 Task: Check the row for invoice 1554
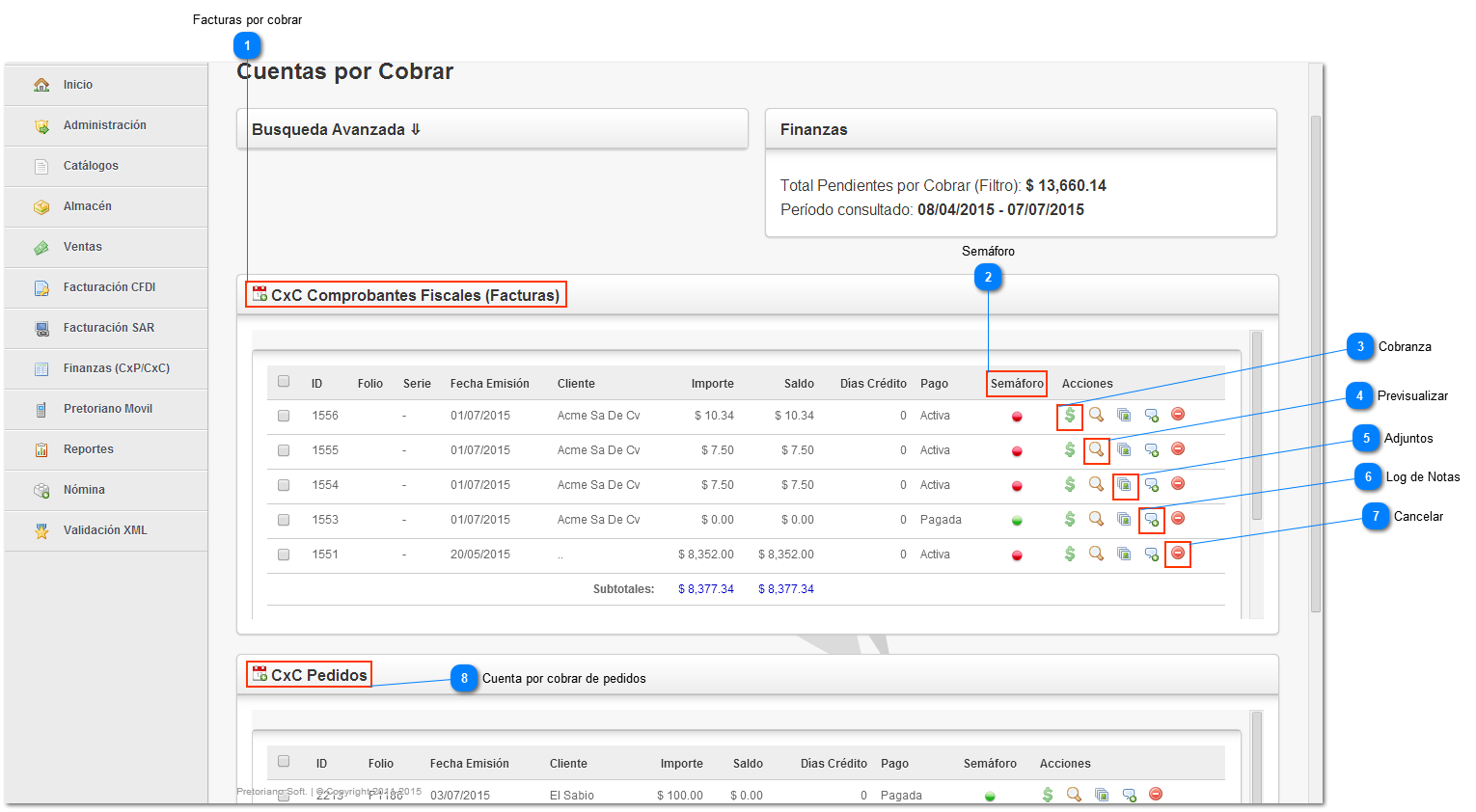(284, 485)
